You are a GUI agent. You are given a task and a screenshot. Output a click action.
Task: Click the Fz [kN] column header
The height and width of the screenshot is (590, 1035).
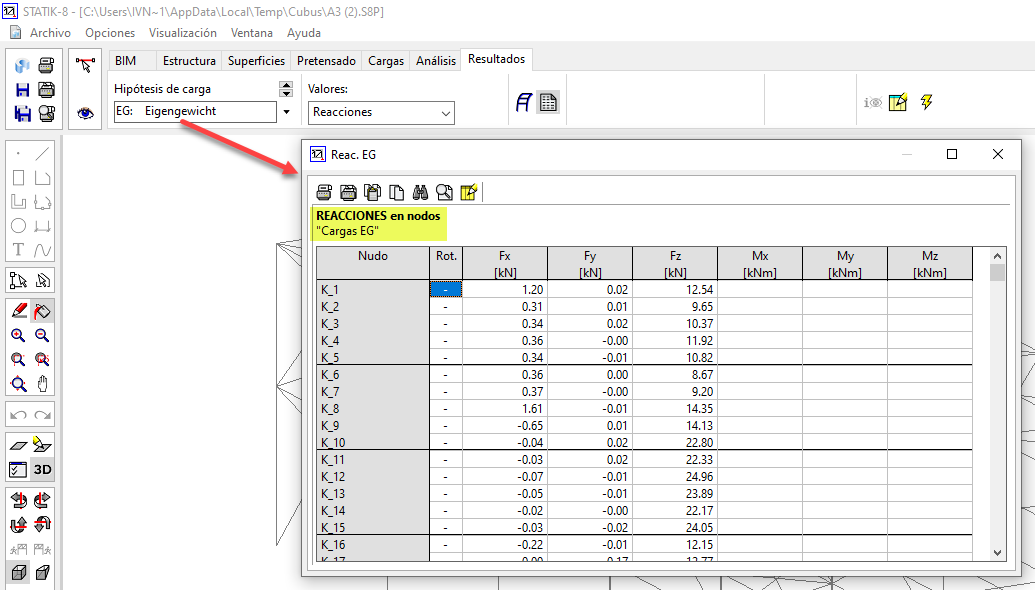675,263
